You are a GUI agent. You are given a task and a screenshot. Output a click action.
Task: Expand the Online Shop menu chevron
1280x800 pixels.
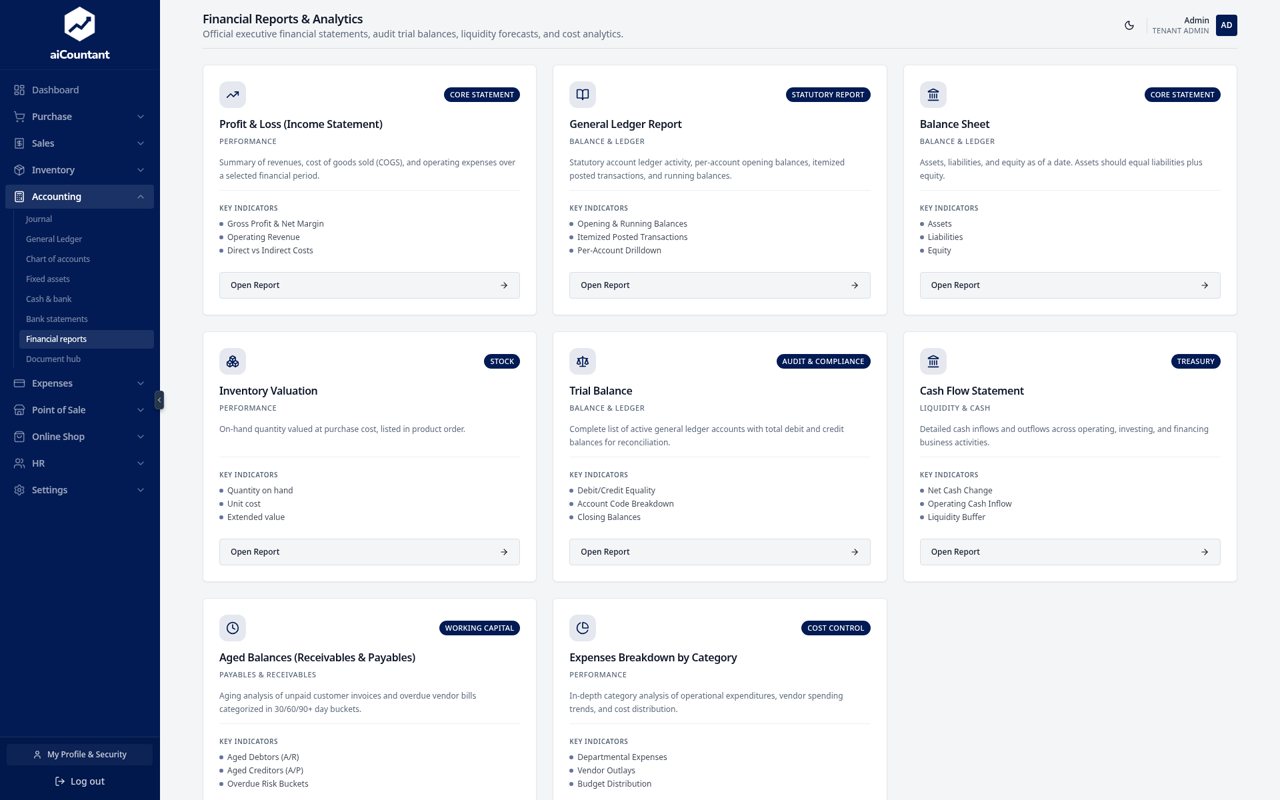(x=140, y=437)
